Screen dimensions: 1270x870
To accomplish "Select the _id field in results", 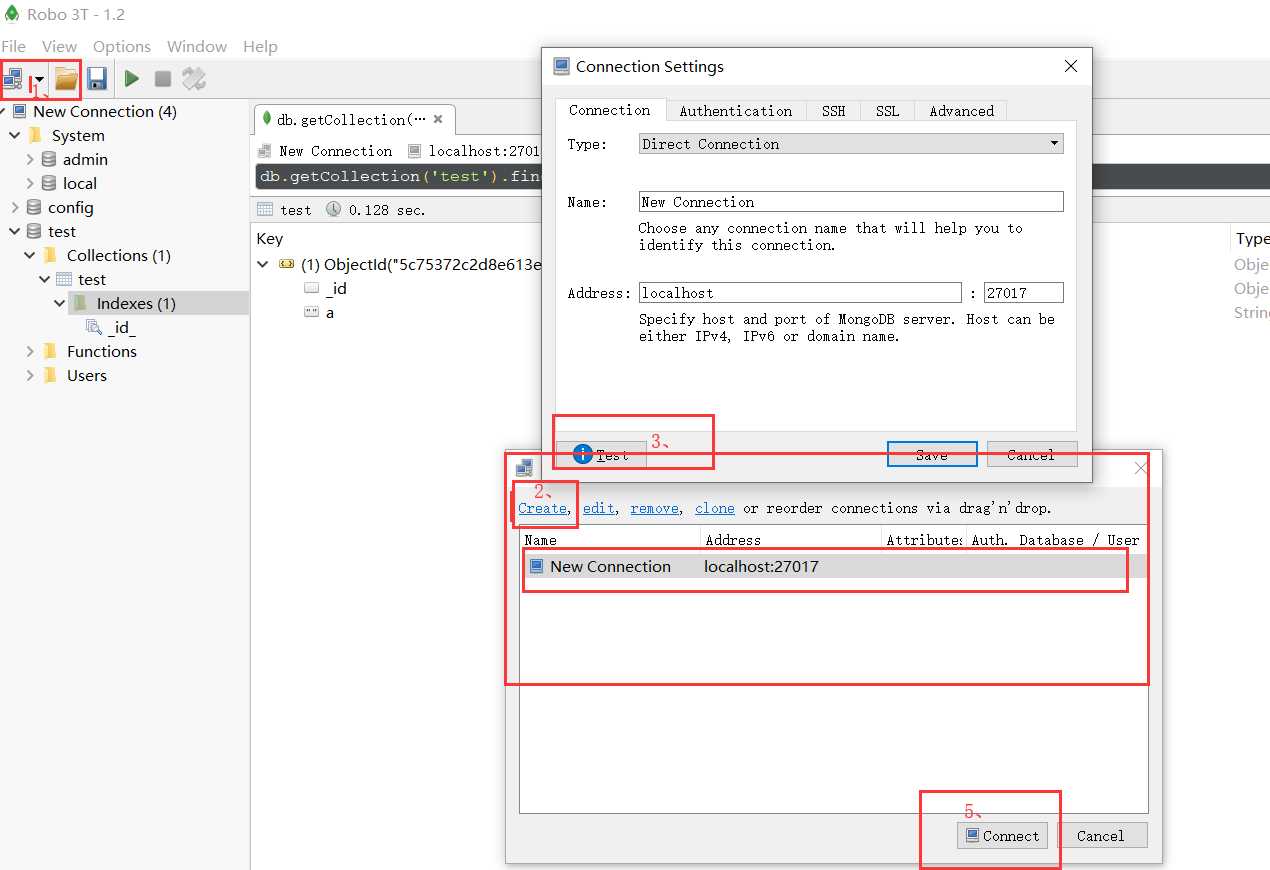I will pos(336,288).
